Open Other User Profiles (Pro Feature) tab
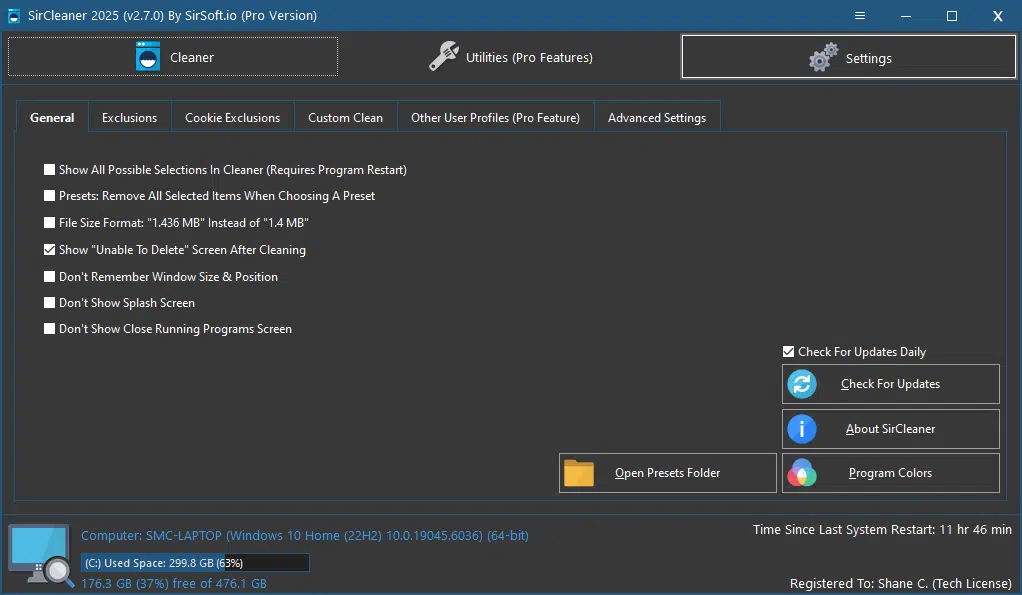Screen dimensions: 1022x595 495,117
